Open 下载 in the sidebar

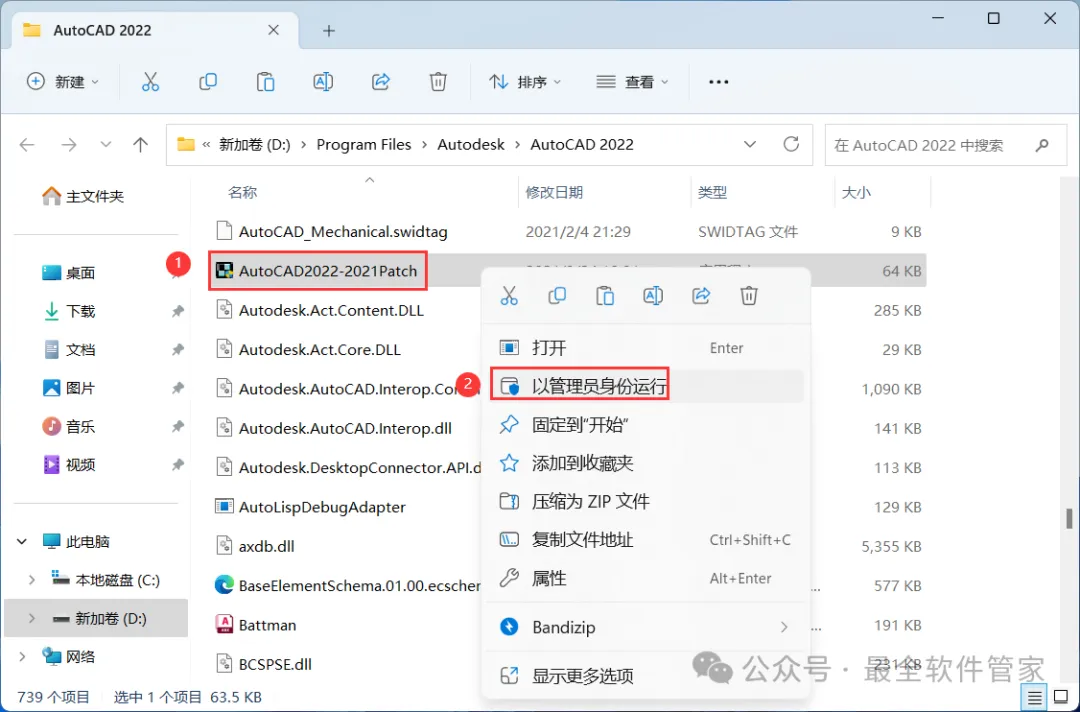click(x=69, y=311)
